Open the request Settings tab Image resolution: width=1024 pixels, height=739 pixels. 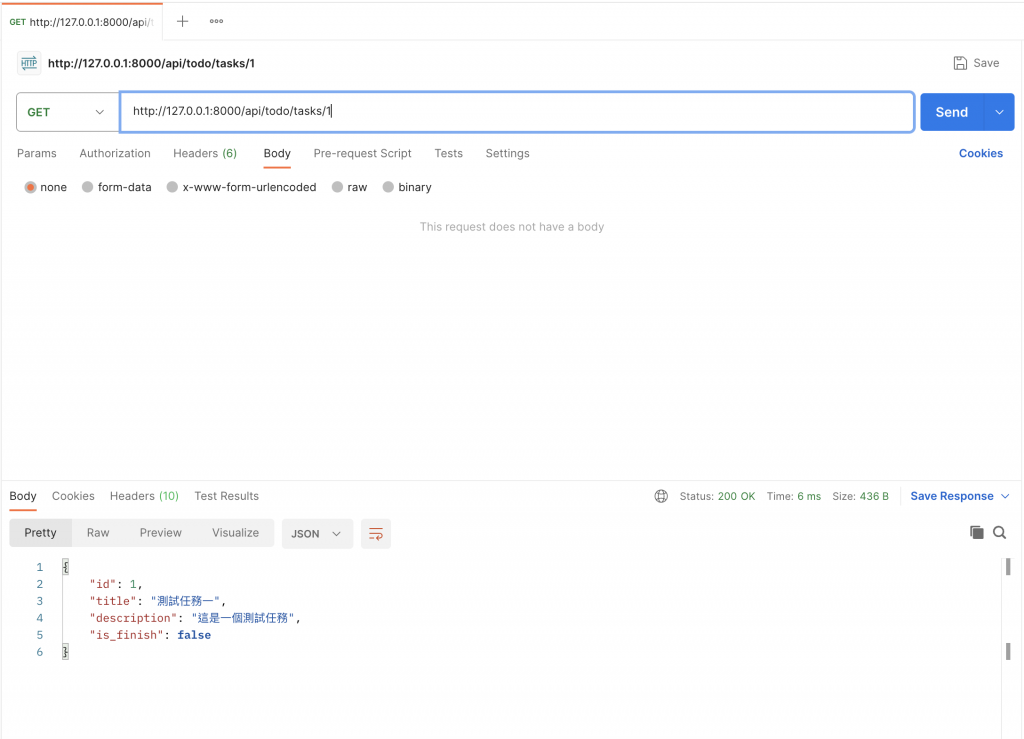click(507, 153)
